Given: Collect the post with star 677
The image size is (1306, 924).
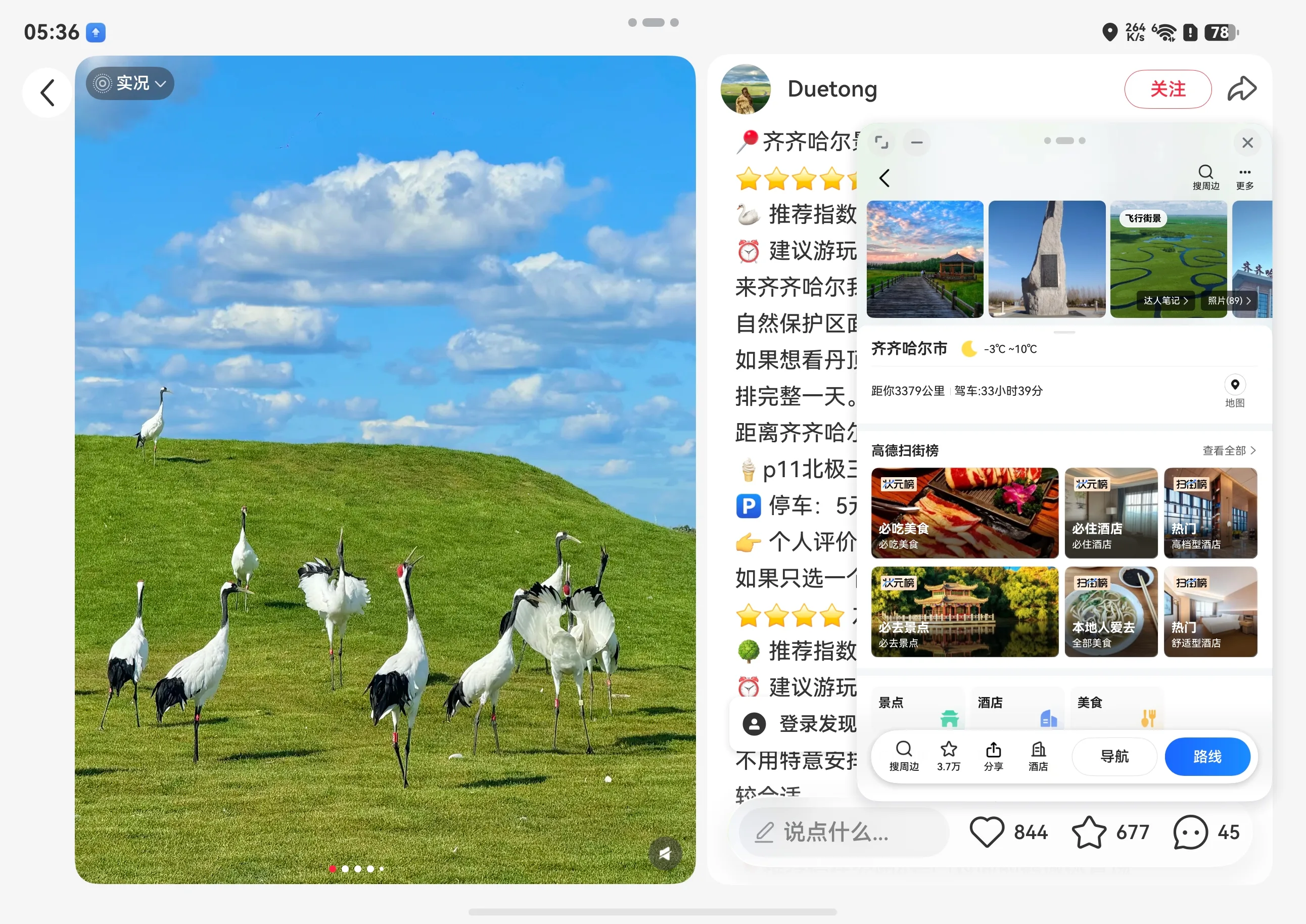Looking at the screenshot, I should coord(1110,833).
